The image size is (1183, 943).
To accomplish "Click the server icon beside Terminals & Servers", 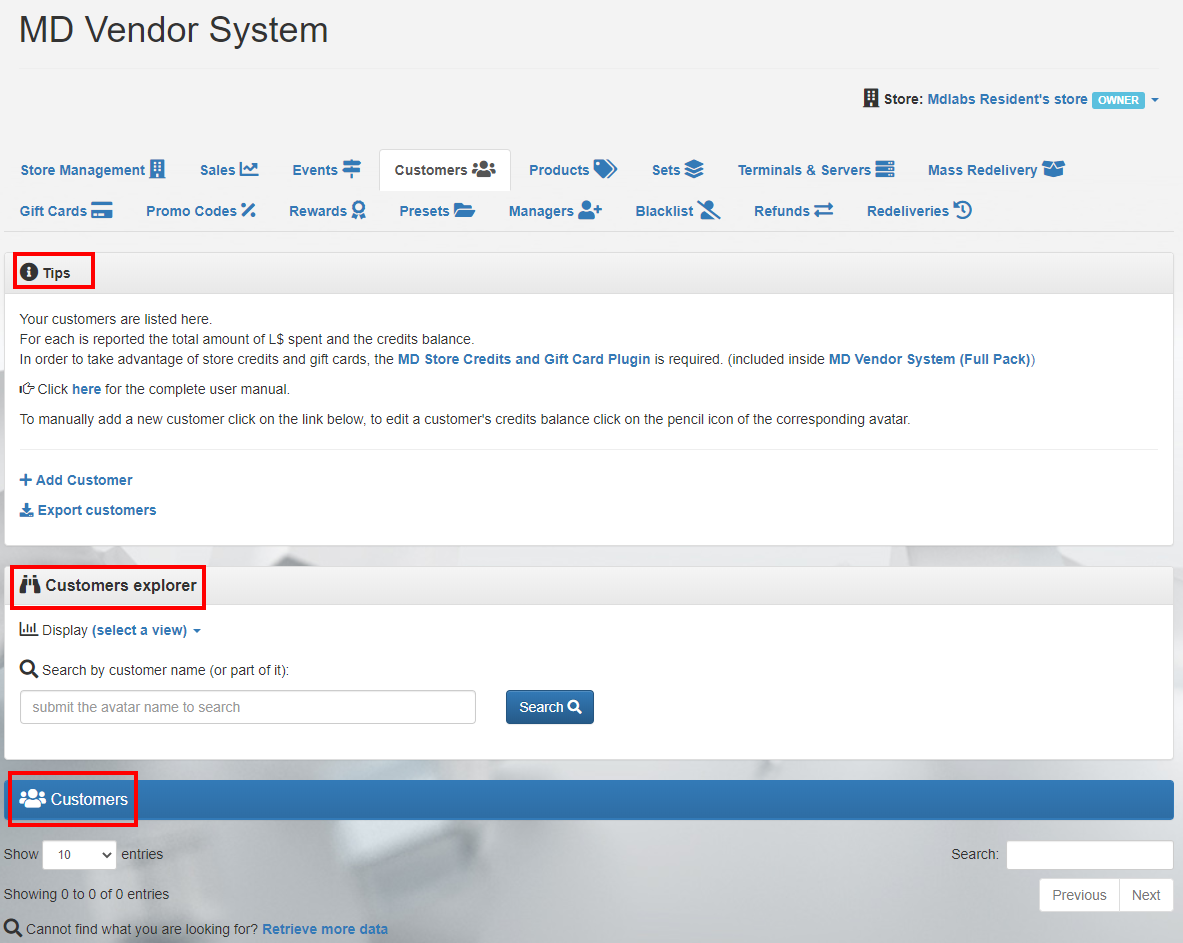I will 885,169.
